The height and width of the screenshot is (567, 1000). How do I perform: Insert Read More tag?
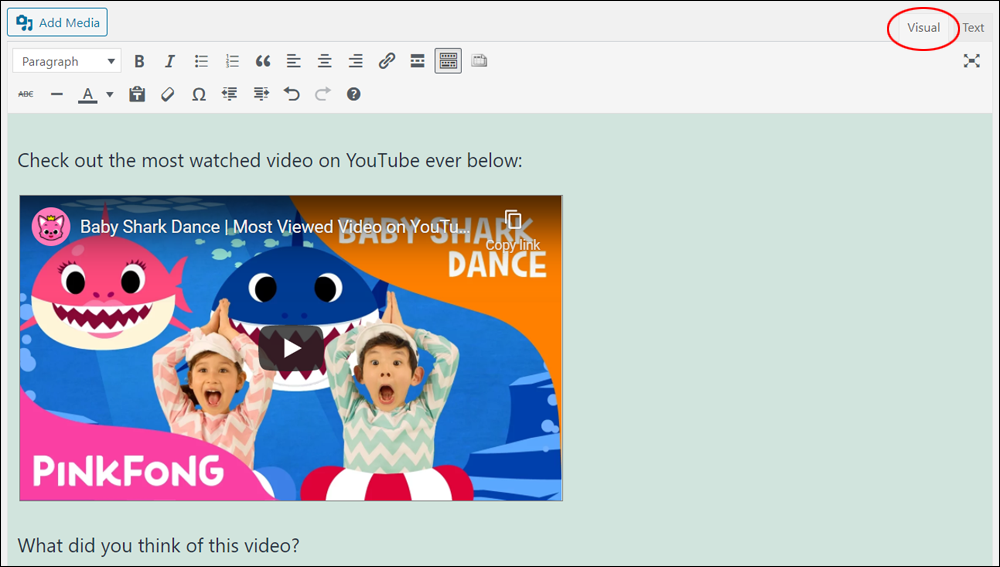(417, 61)
